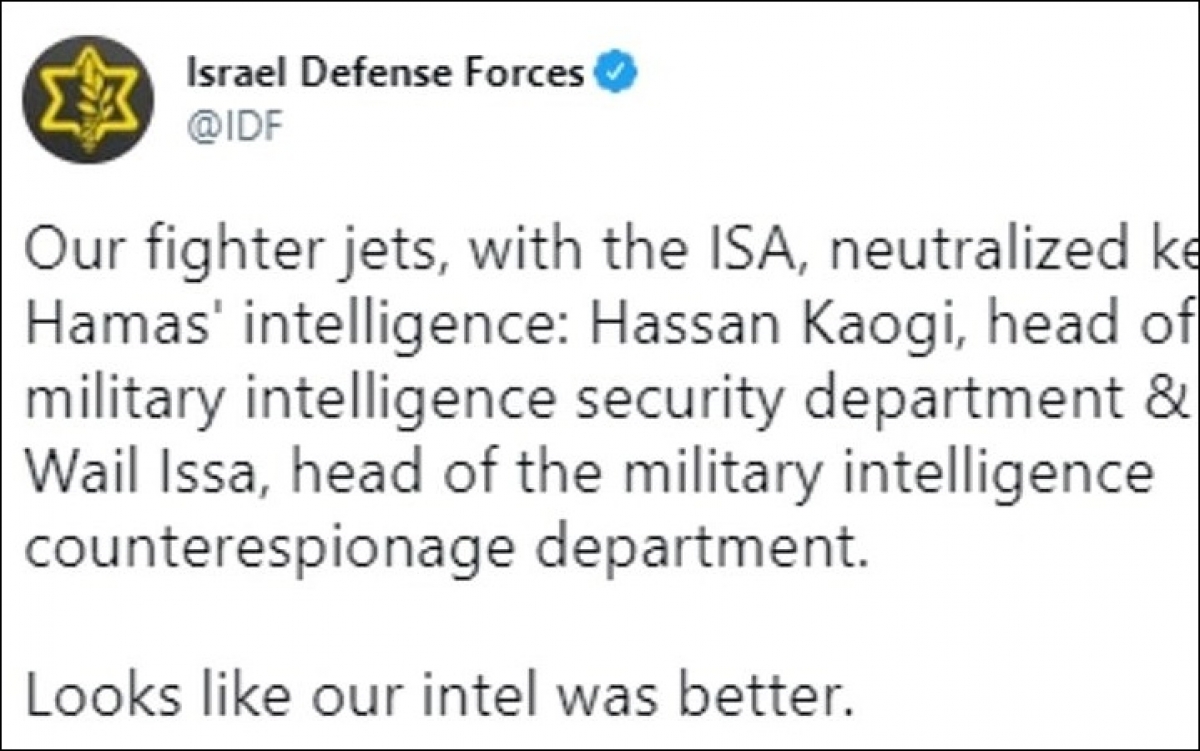This screenshot has height=751, width=1200.
Task: Click the blue verified badge
Action: pyautogui.click(x=612, y=72)
